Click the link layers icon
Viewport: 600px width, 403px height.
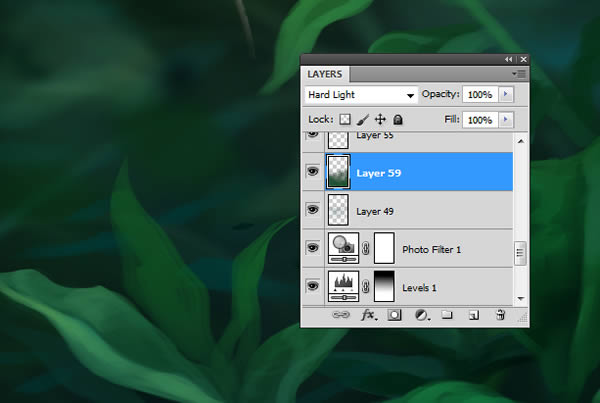[x=341, y=315]
